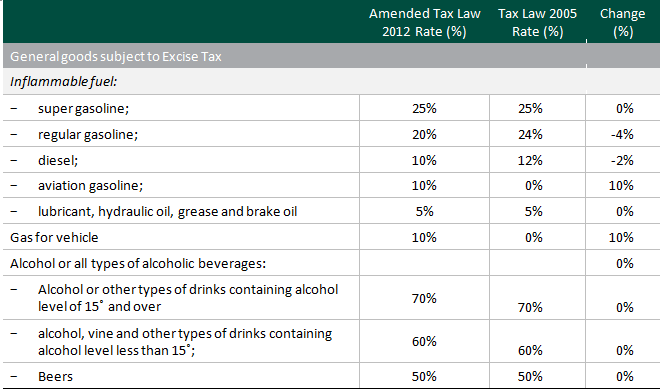
Task: Click the Amended Tax Law 2012 Rate header
Action: pos(425,22)
